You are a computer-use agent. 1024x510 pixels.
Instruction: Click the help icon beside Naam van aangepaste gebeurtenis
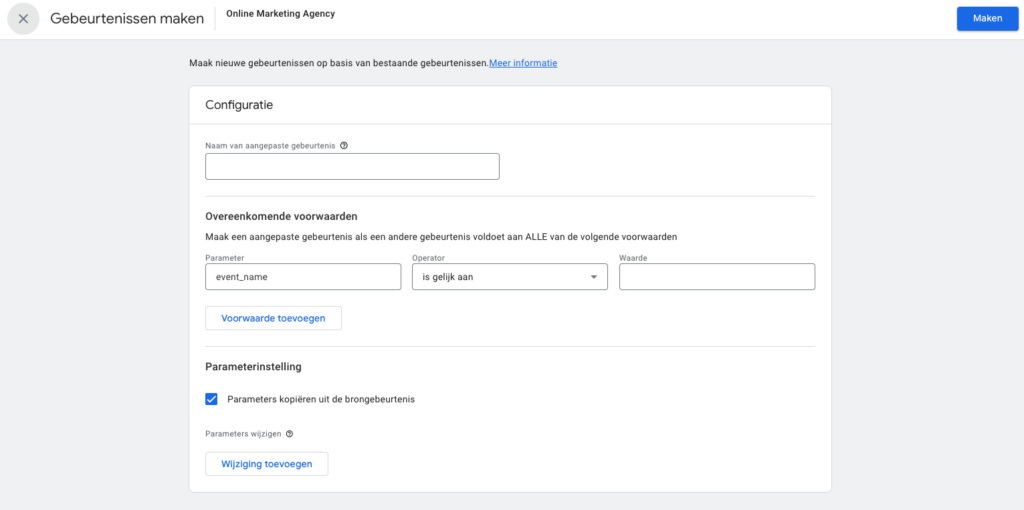click(x=344, y=146)
